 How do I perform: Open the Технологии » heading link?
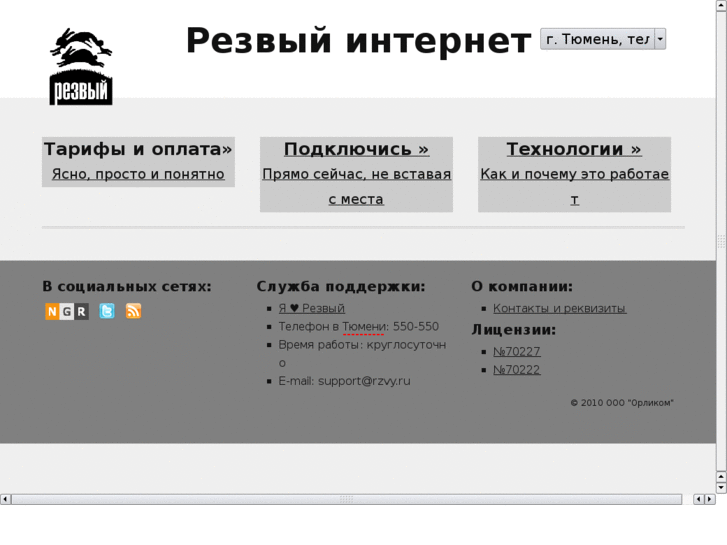coord(574,149)
